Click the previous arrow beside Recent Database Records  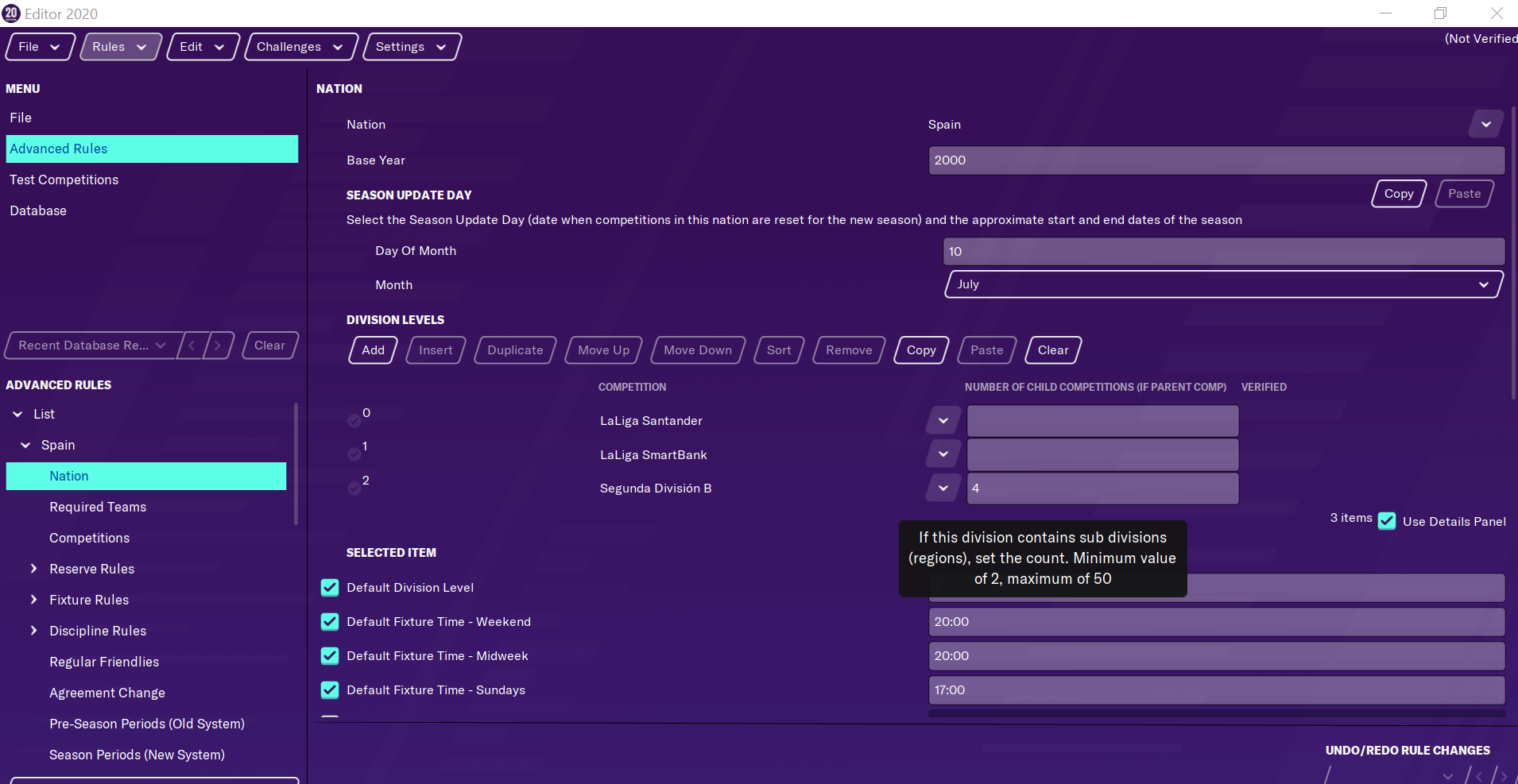(192, 346)
